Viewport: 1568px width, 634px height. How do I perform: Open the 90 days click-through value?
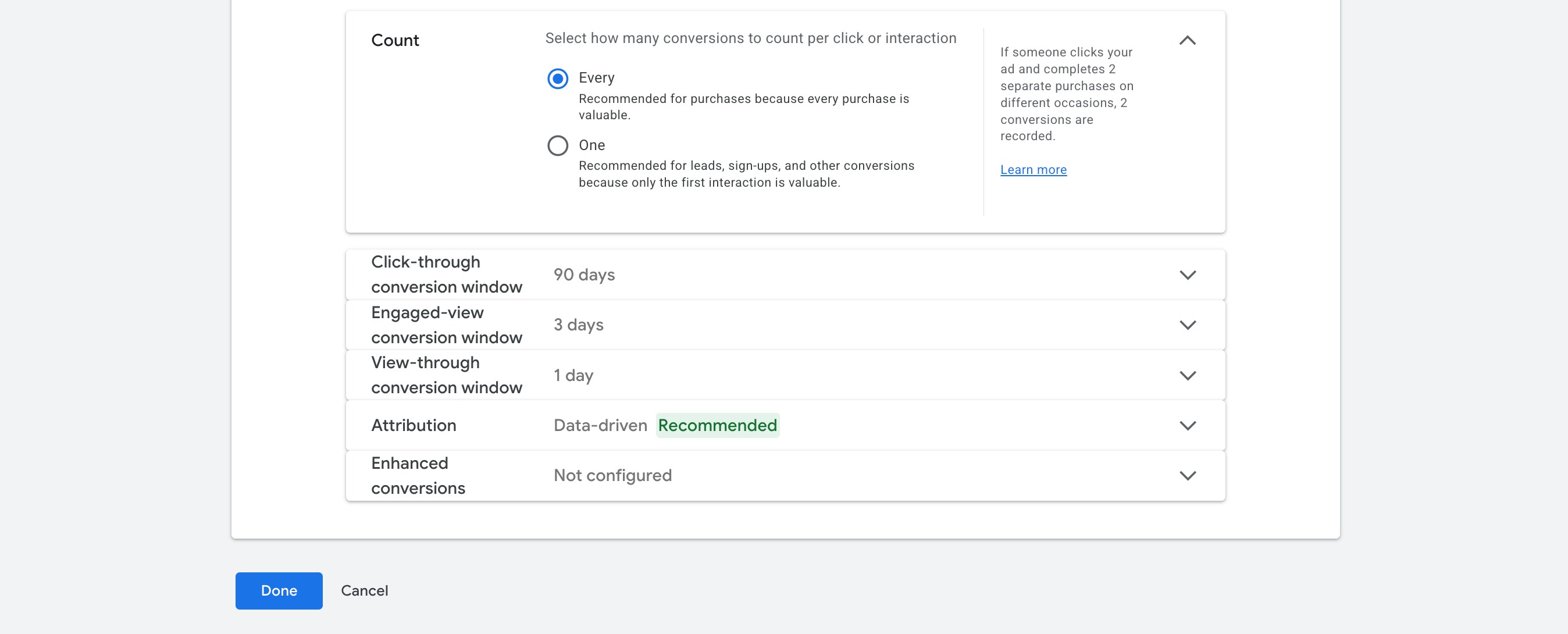point(584,275)
